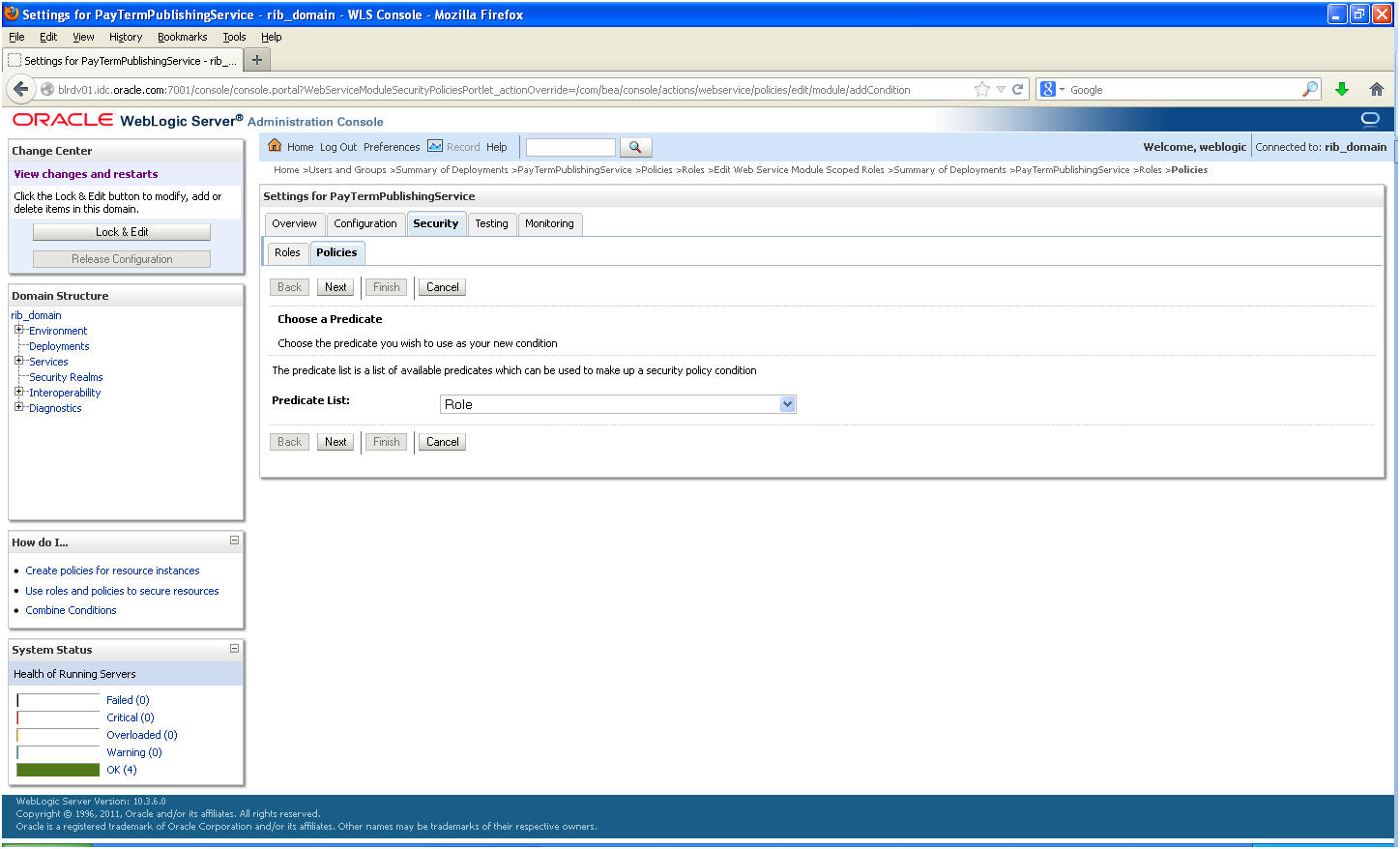The image size is (1400, 849).
Task: Open Use roles and policies help link
Action: pyautogui.click(x=122, y=591)
